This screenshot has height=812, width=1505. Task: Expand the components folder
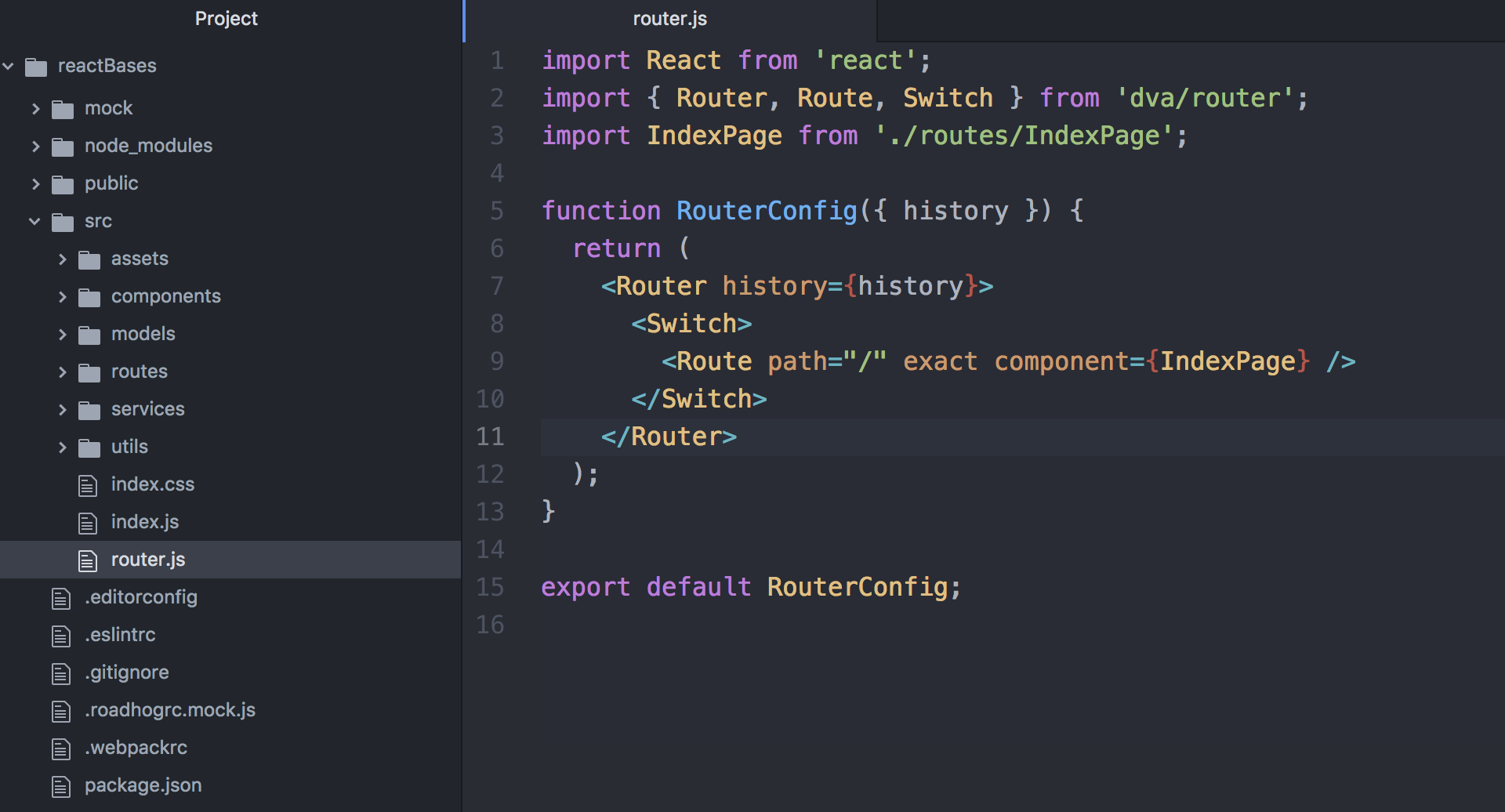63,296
